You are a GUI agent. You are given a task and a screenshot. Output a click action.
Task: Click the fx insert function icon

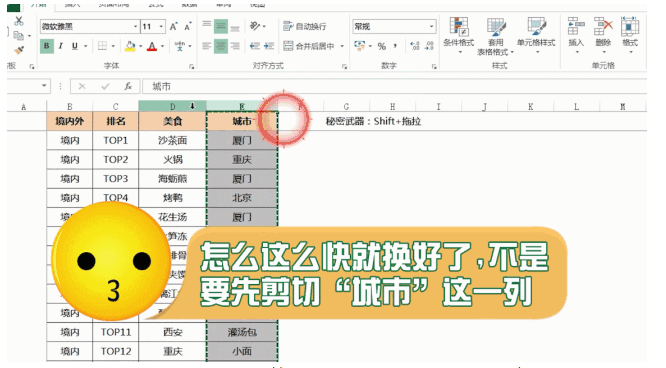pos(128,87)
